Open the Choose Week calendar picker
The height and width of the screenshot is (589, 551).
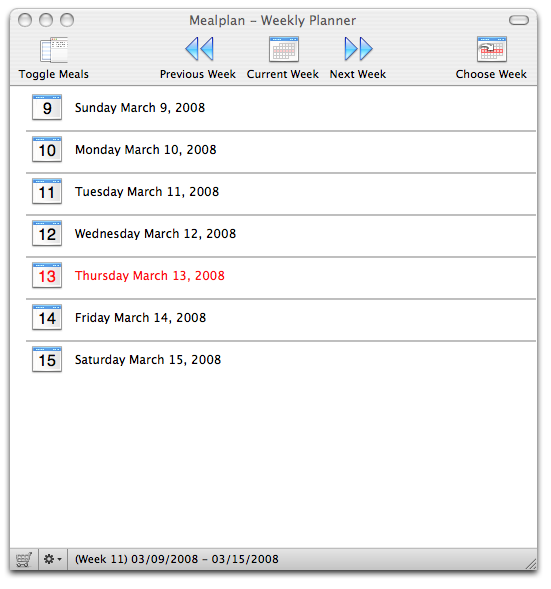pos(492,49)
